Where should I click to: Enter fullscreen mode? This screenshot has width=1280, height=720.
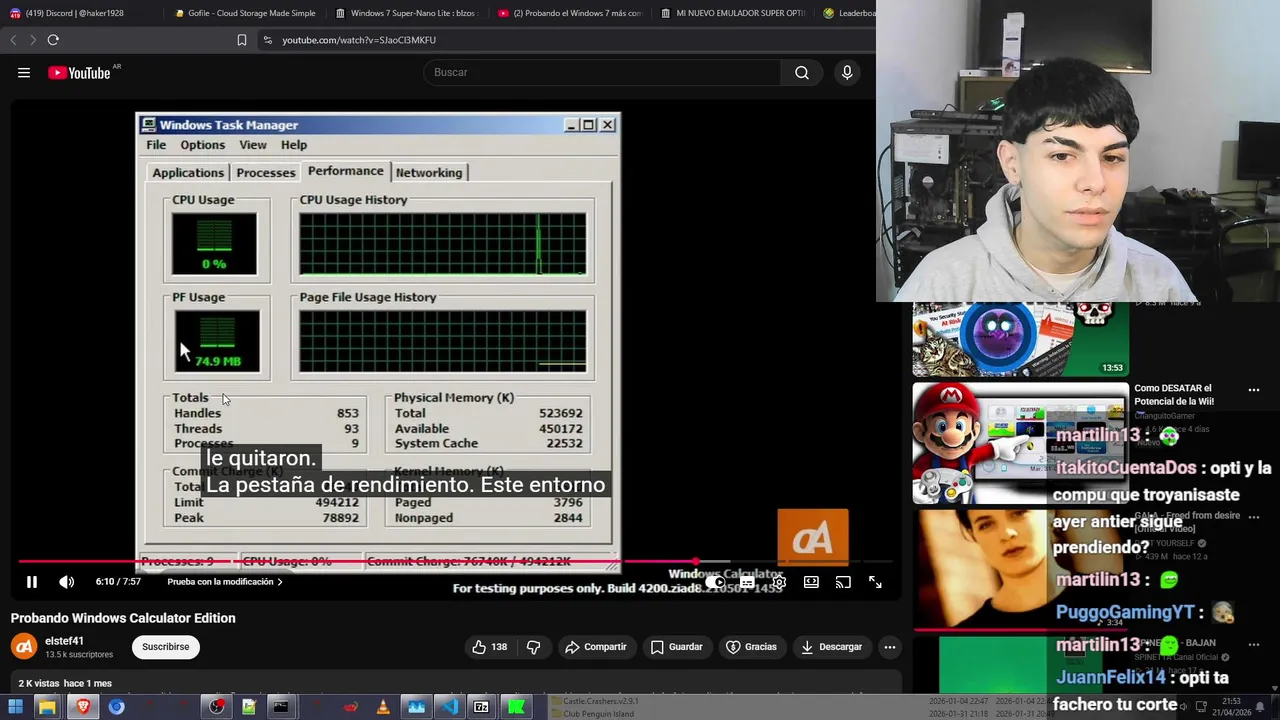[x=875, y=581]
